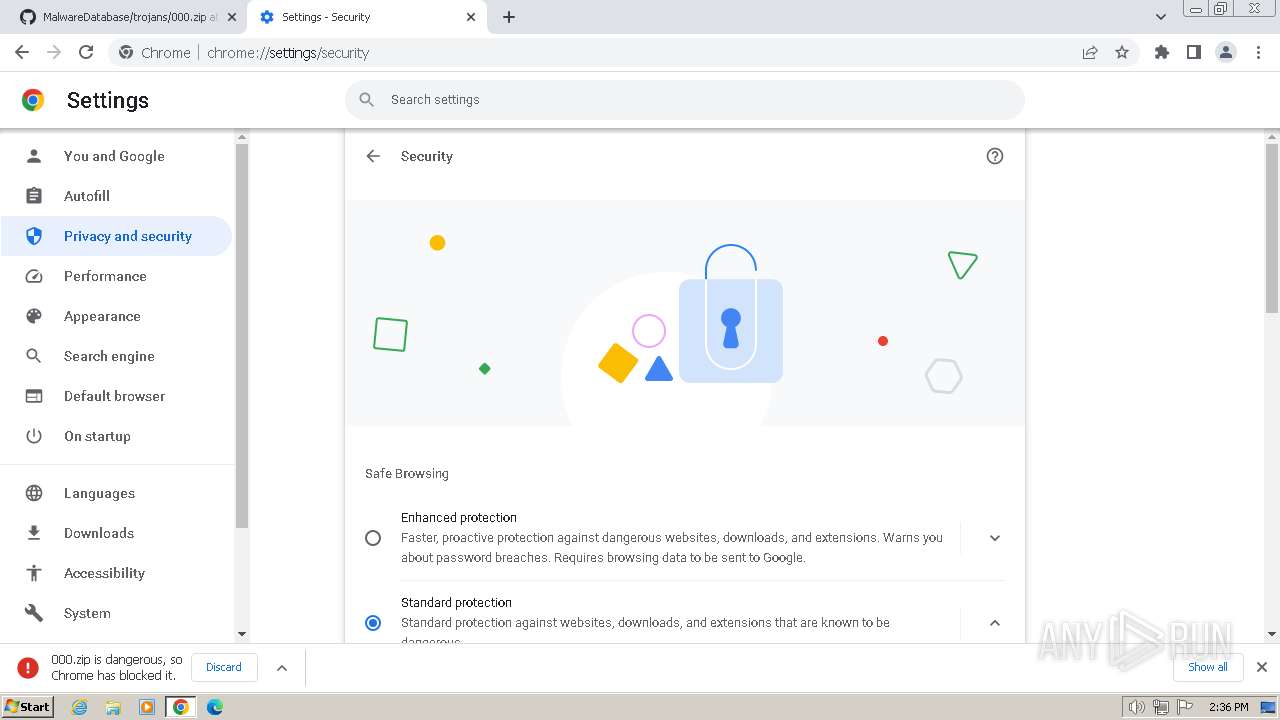Click the share page icon in address bar

tap(1090, 52)
